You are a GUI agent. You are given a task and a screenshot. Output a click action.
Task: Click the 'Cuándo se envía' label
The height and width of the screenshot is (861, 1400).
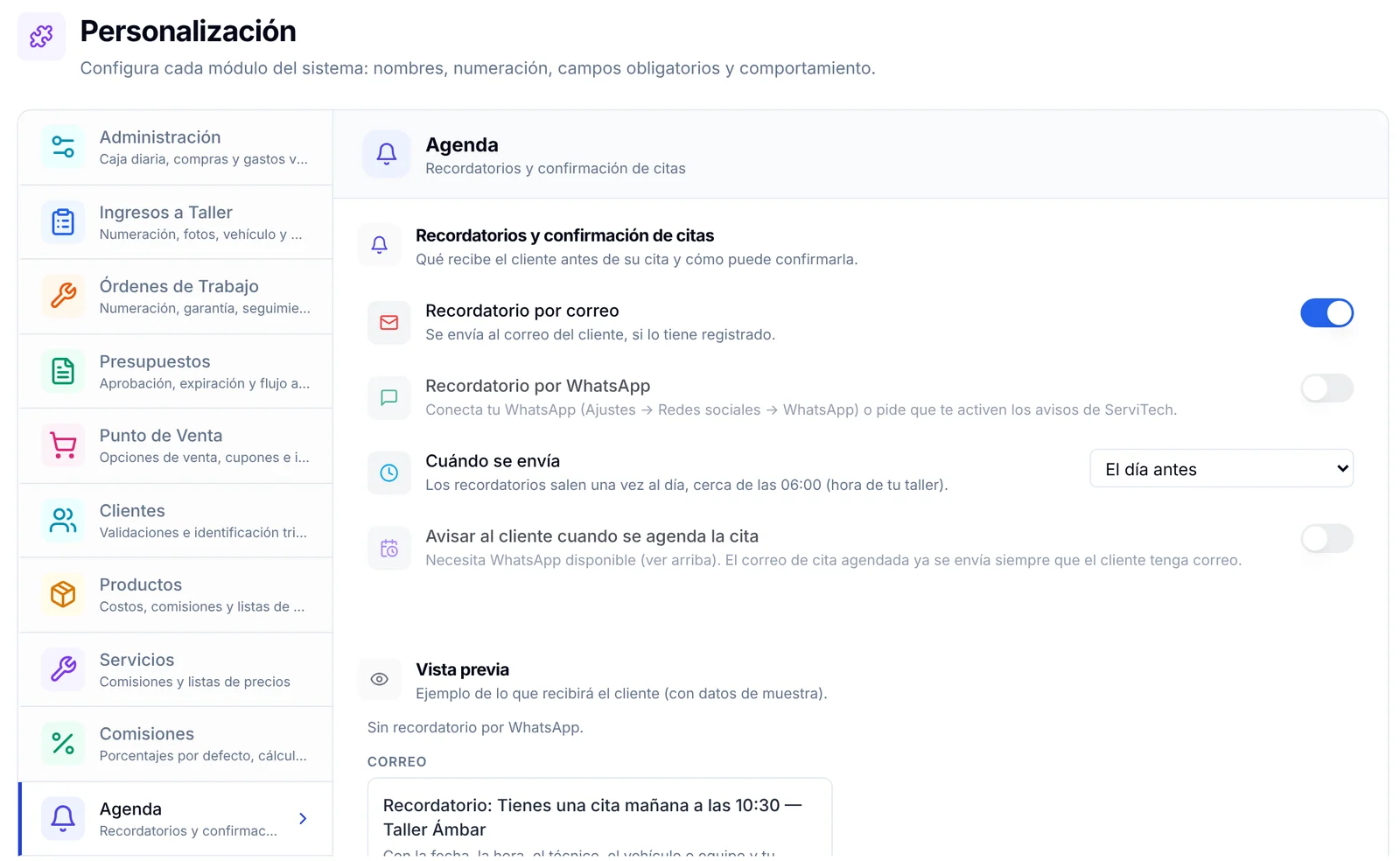(x=493, y=461)
